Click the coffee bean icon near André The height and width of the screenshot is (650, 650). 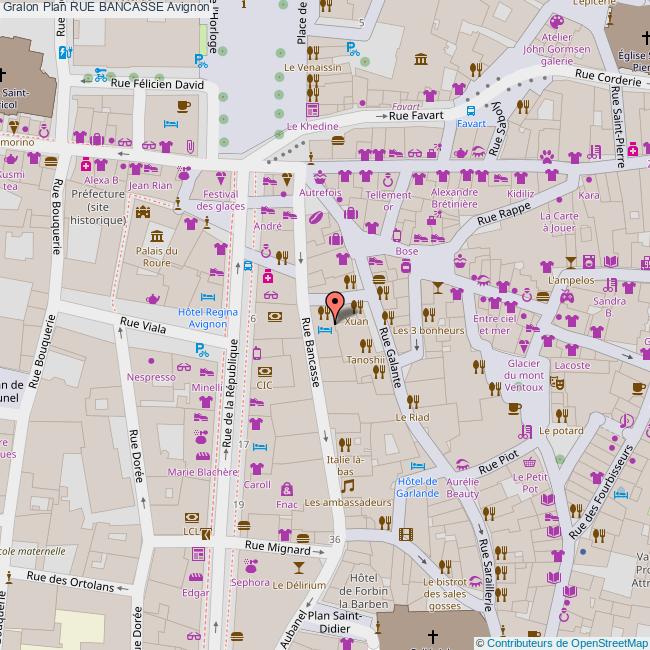[316, 218]
